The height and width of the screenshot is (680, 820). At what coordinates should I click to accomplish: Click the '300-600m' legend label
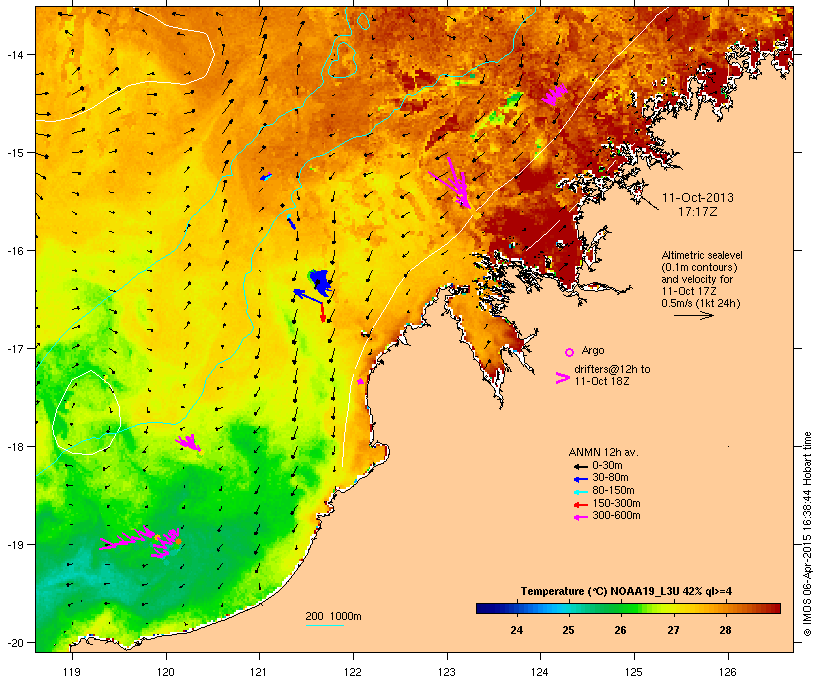pos(616,516)
